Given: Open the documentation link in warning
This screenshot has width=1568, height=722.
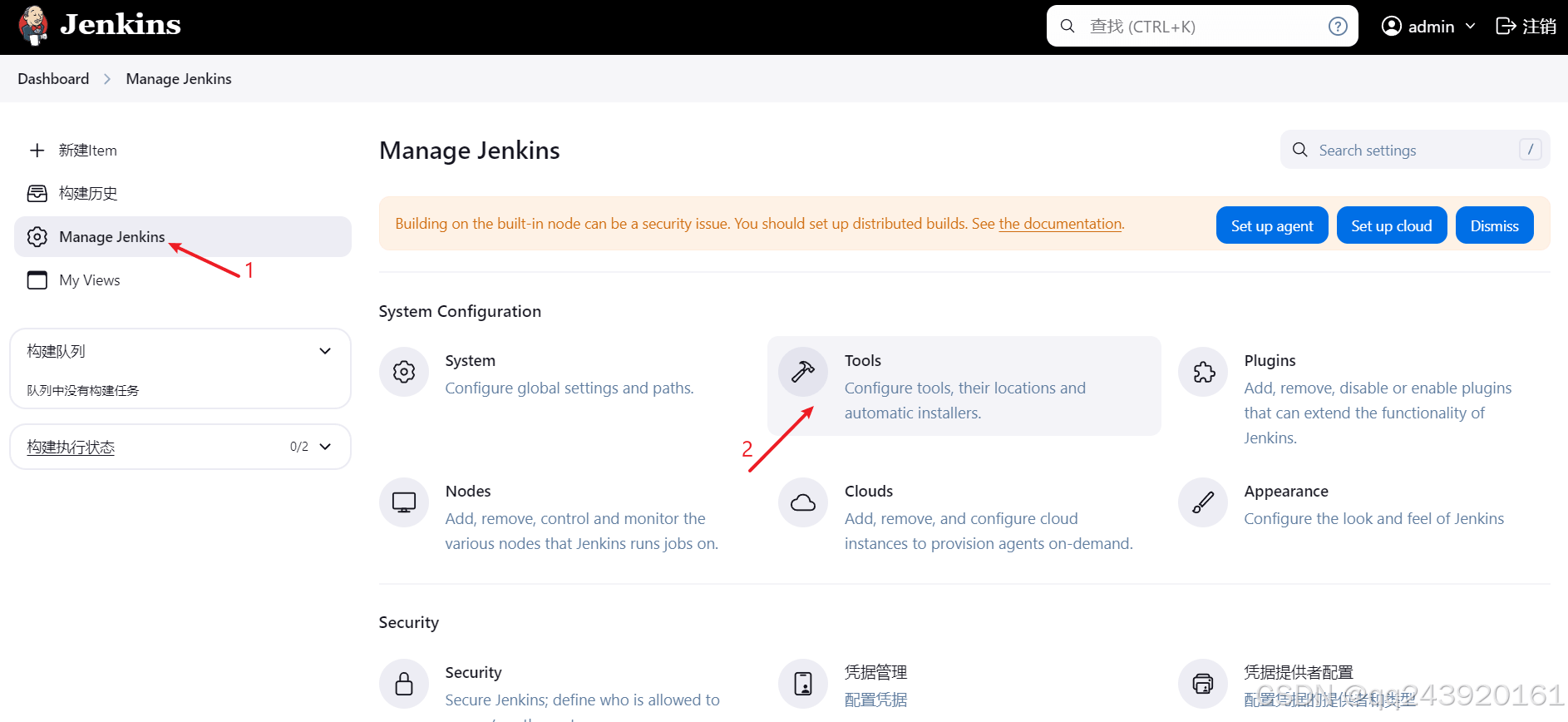Looking at the screenshot, I should [1060, 224].
